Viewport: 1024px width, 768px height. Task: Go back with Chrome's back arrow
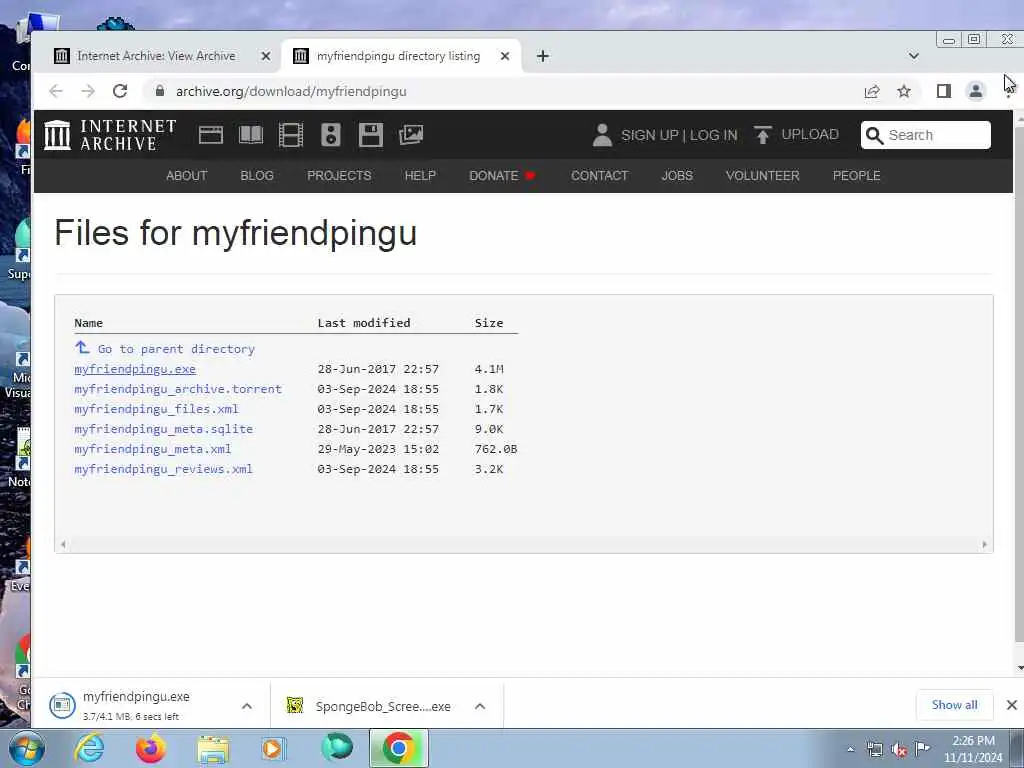(x=56, y=91)
